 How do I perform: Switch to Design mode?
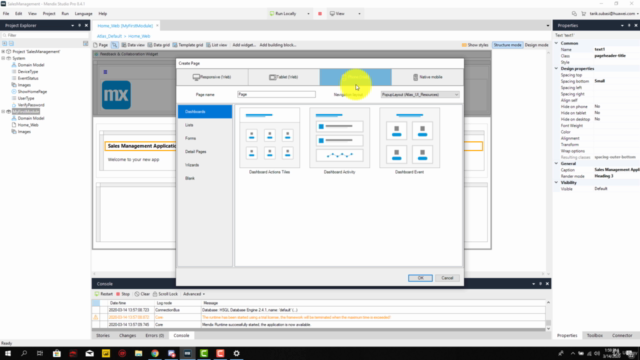point(536,45)
